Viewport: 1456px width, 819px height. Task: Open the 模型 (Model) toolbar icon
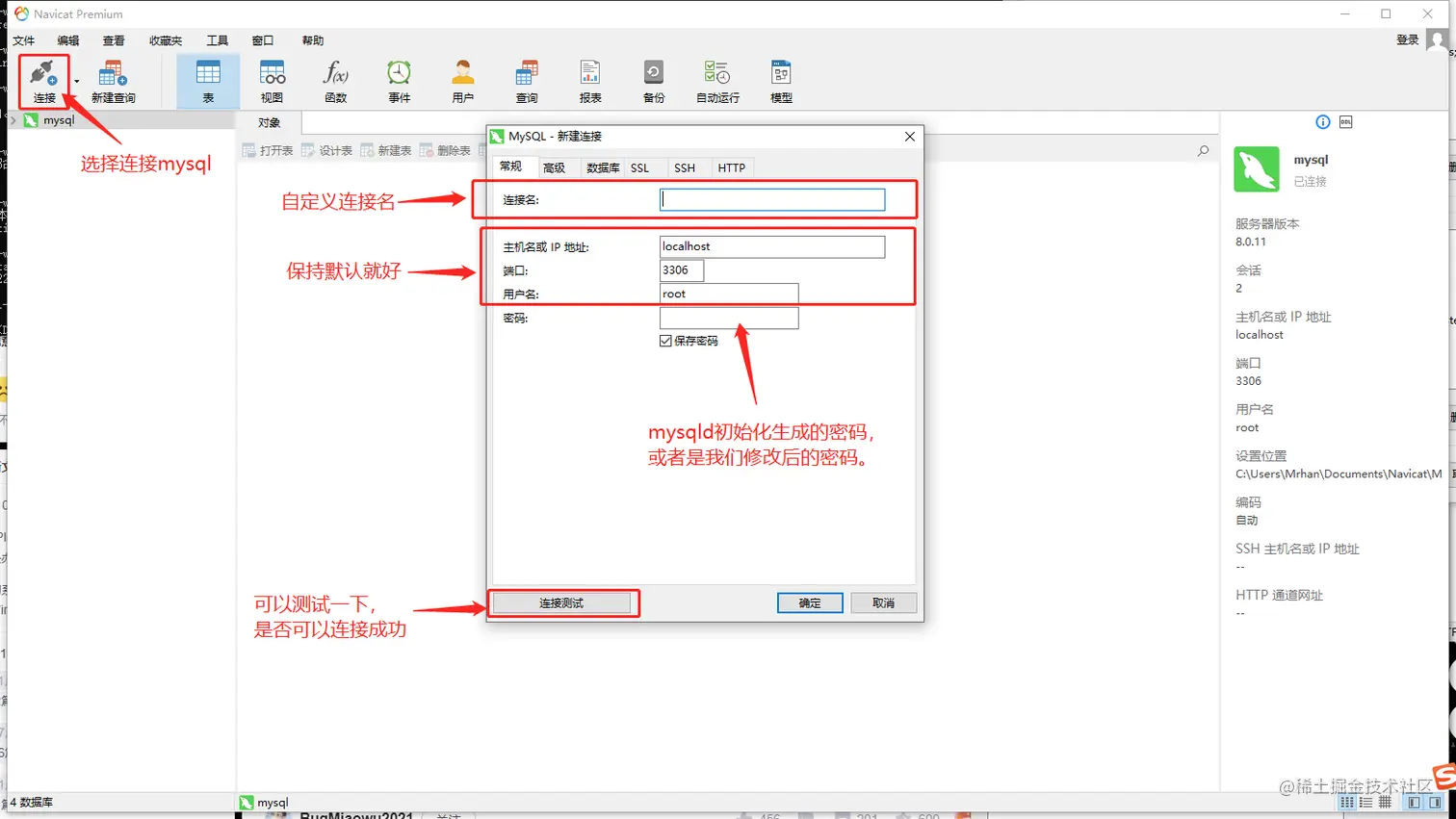coord(781,82)
